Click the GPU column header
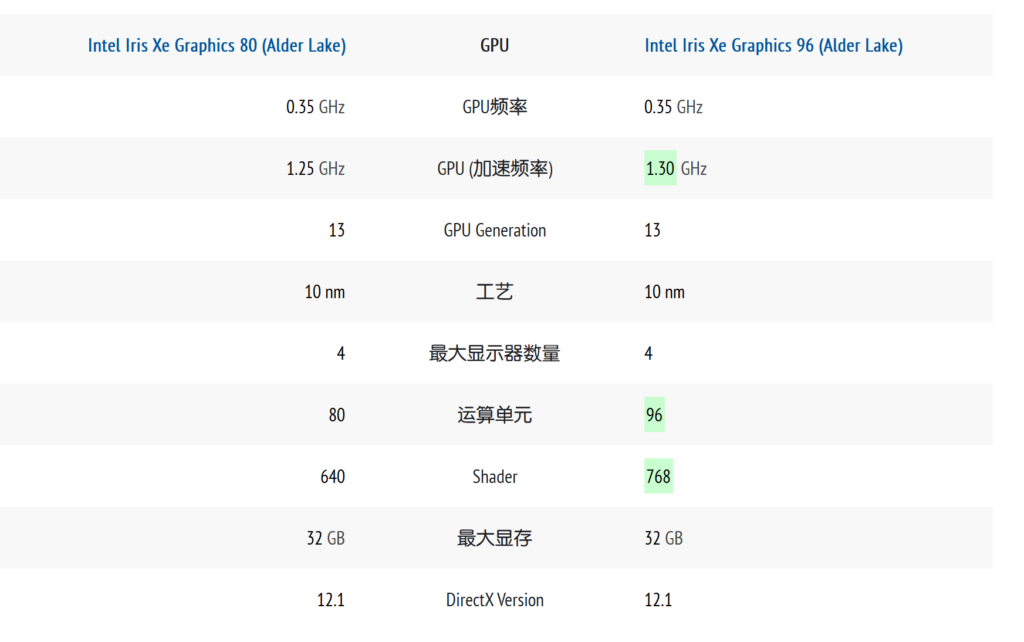The height and width of the screenshot is (642, 1024). tap(494, 46)
